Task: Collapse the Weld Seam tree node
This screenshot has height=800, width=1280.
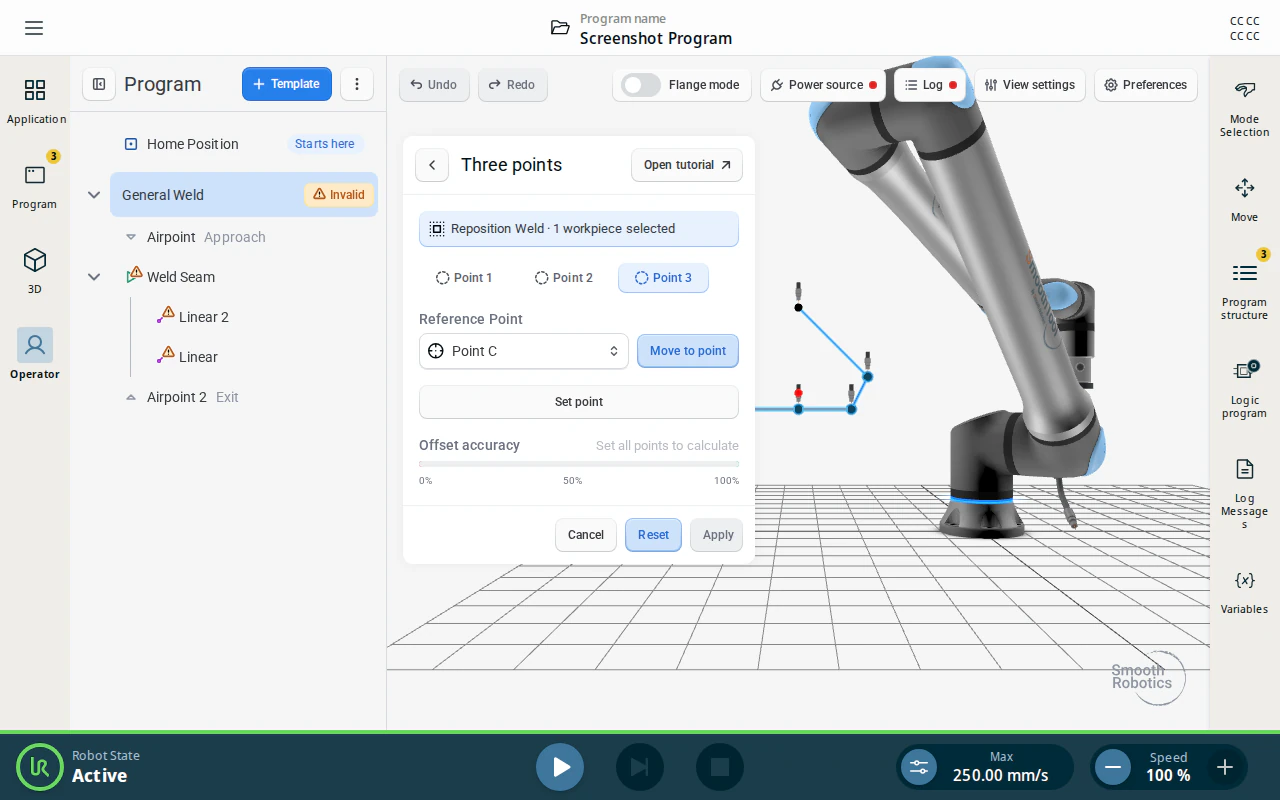Action: pyautogui.click(x=94, y=277)
